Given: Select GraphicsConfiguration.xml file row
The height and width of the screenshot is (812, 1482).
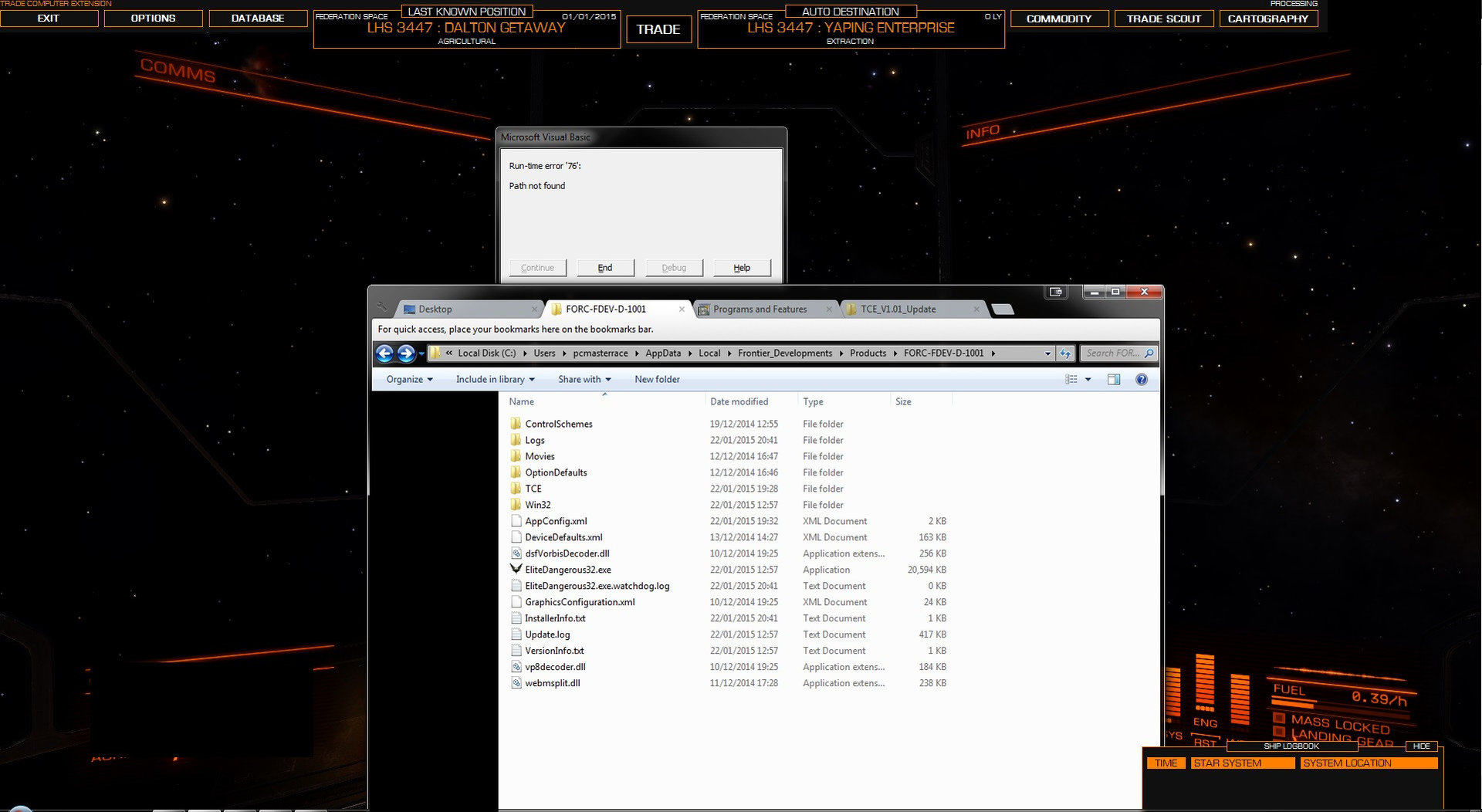Looking at the screenshot, I should coord(729,602).
